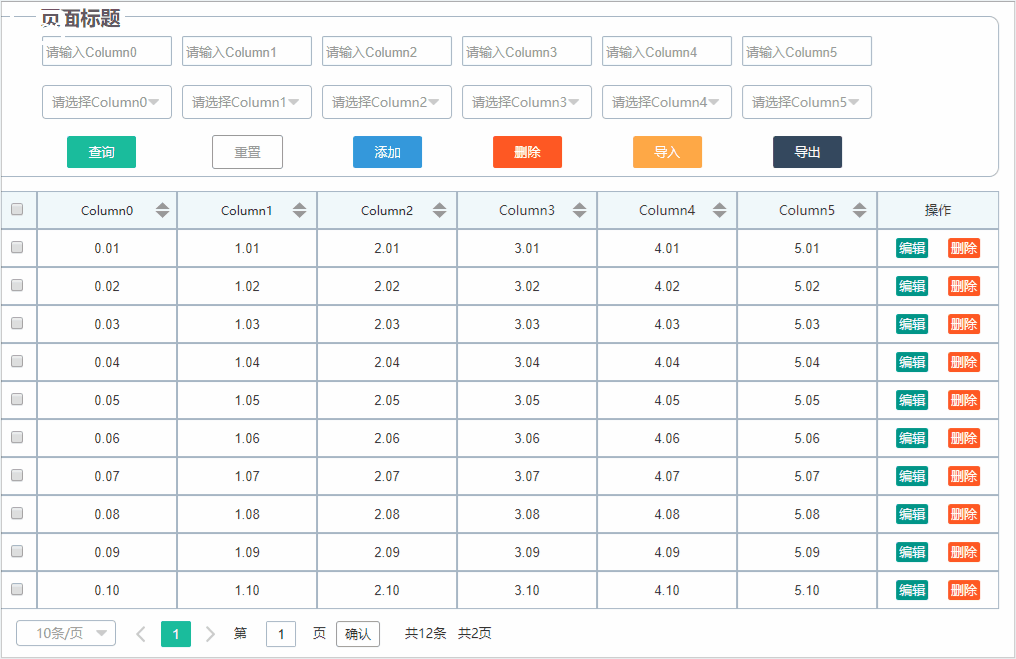Focus the 请输入Column2 input field
The height and width of the screenshot is (659, 1016).
coord(387,51)
